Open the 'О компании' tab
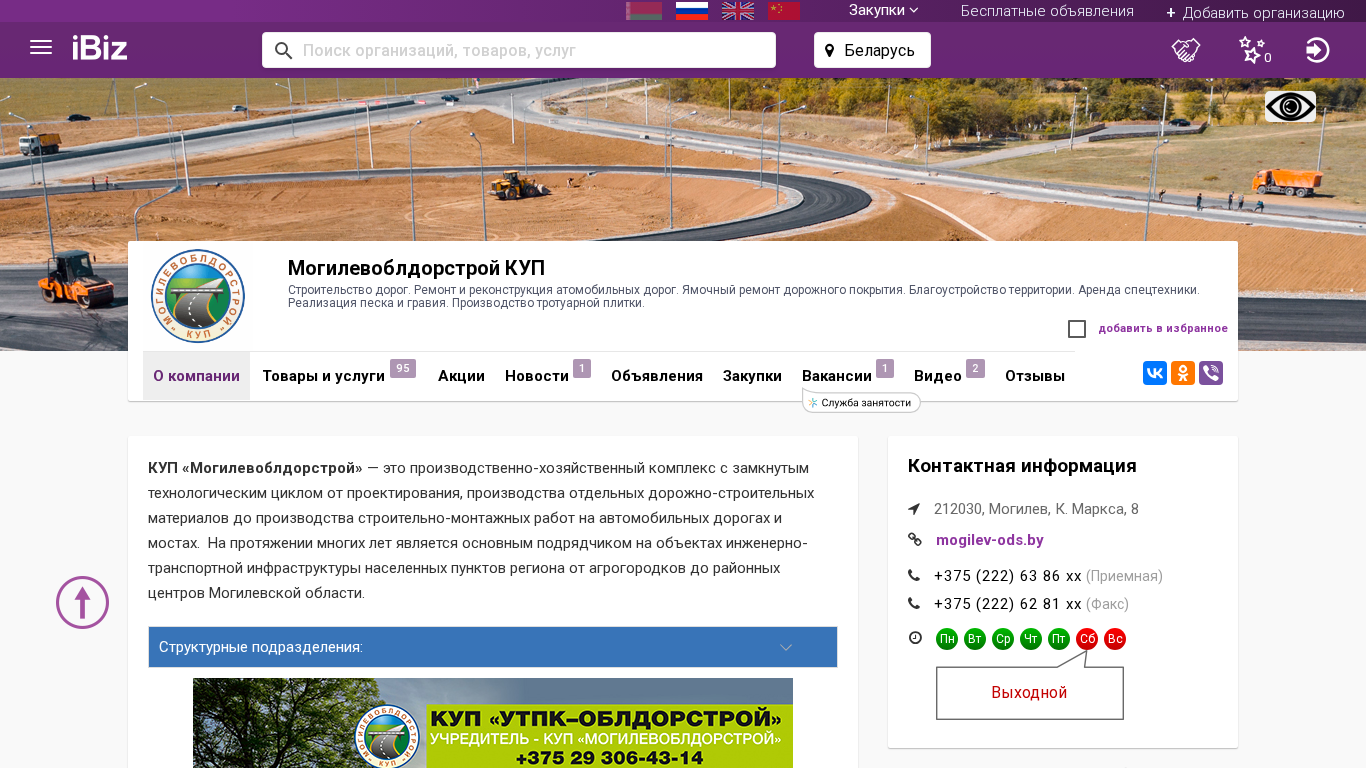The image size is (1366, 768). [x=196, y=376]
